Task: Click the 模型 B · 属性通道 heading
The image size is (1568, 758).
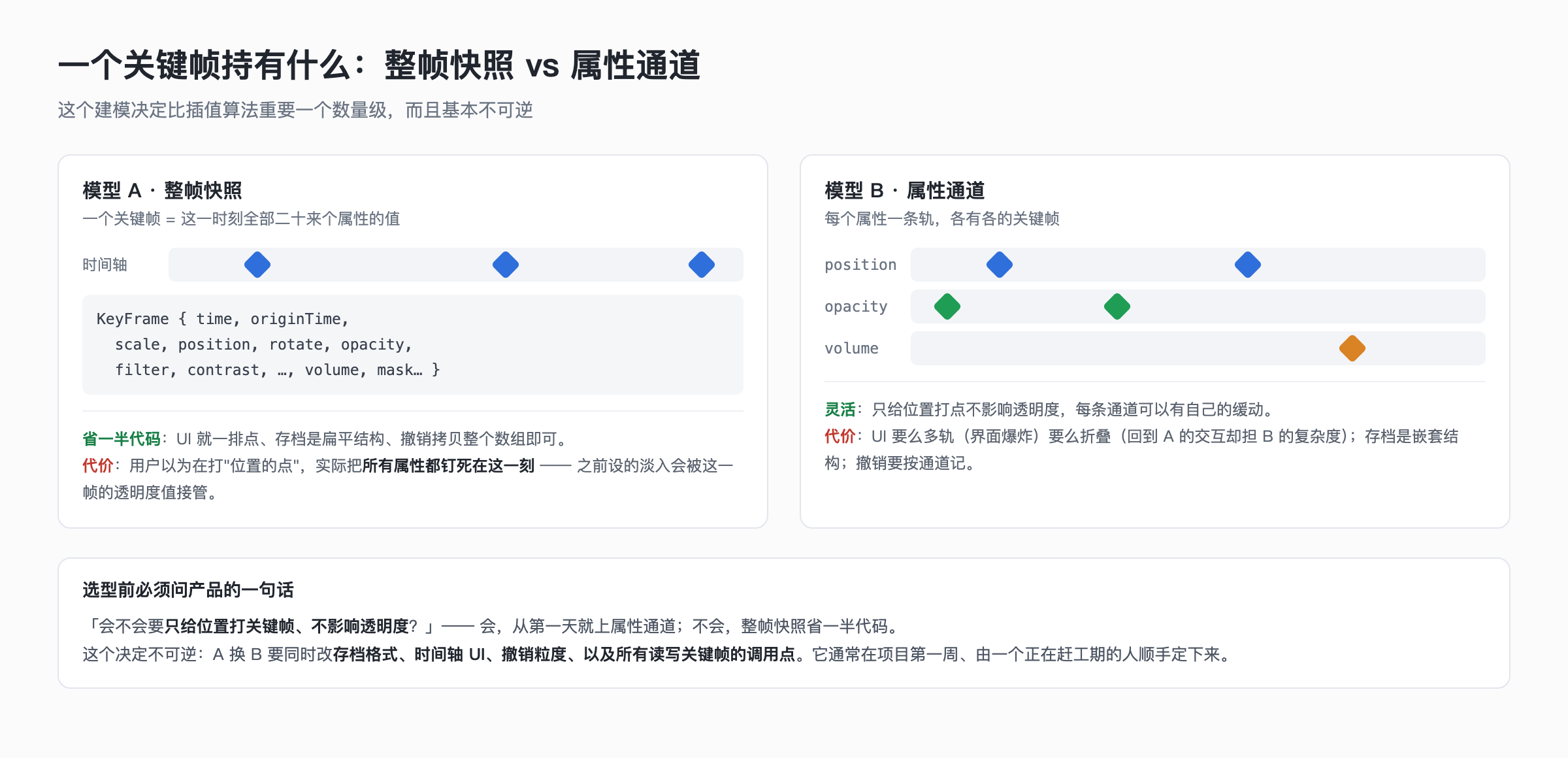Action: click(x=904, y=190)
